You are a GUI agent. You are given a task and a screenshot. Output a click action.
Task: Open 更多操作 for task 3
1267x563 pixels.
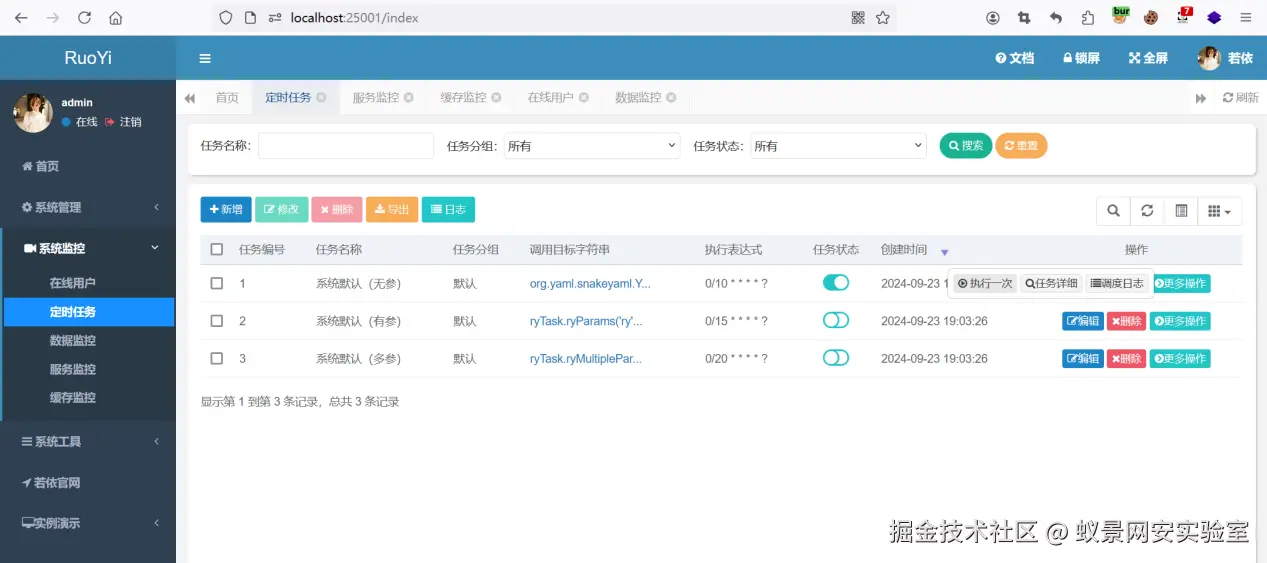[x=1180, y=359]
